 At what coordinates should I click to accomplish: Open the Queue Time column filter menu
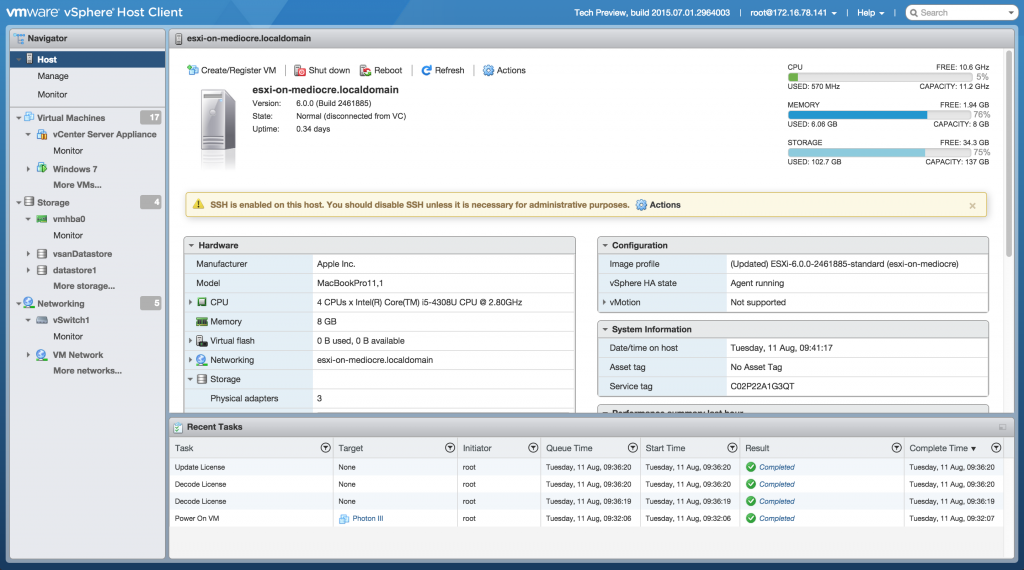coord(633,448)
